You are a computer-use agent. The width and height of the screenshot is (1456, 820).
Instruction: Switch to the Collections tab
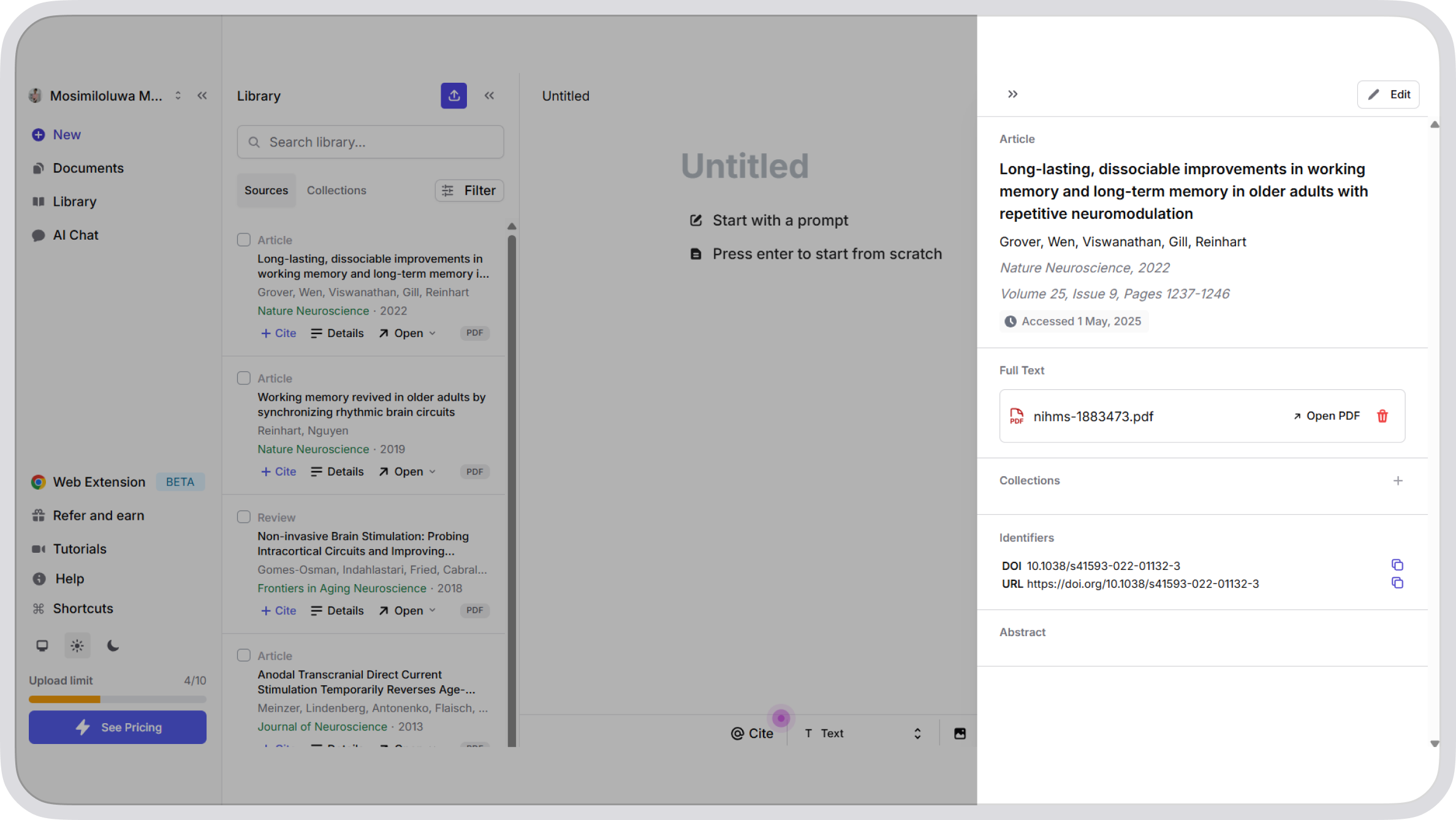tap(336, 191)
